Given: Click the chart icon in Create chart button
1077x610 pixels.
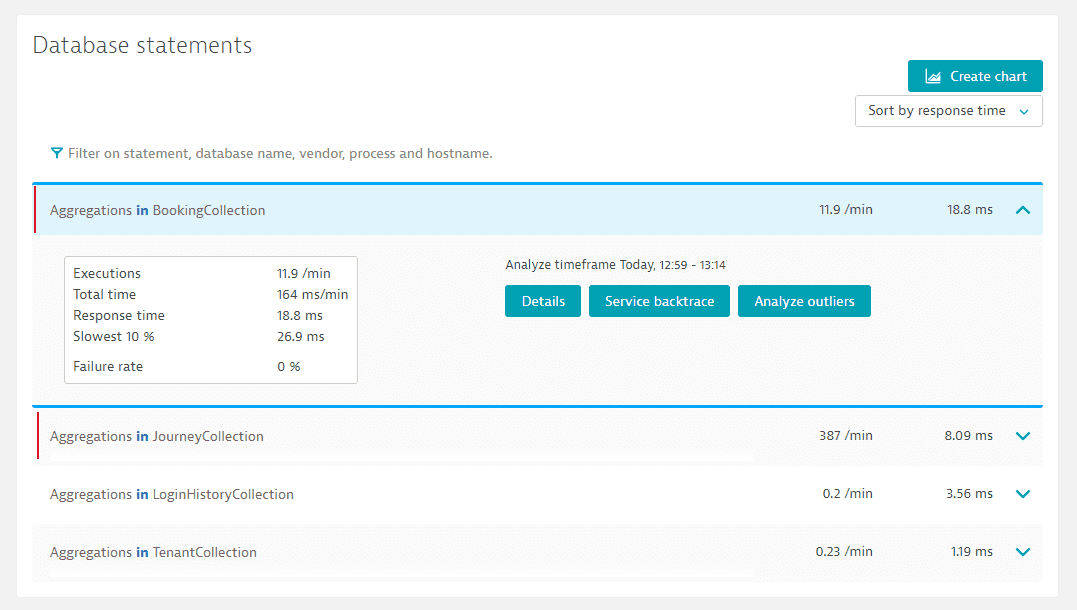Looking at the screenshot, I should click(933, 76).
